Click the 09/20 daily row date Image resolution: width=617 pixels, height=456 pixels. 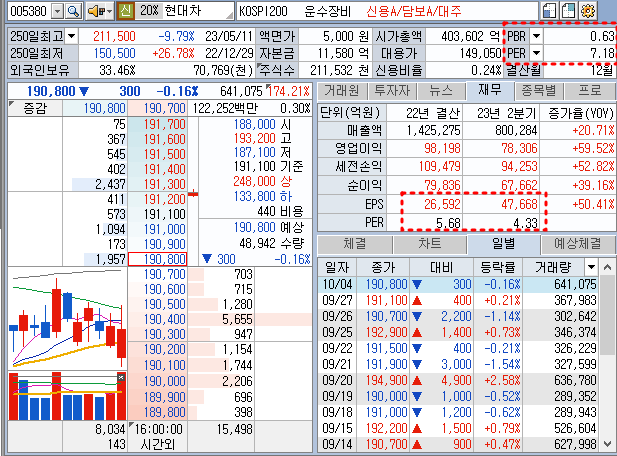pyautogui.click(x=337, y=380)
